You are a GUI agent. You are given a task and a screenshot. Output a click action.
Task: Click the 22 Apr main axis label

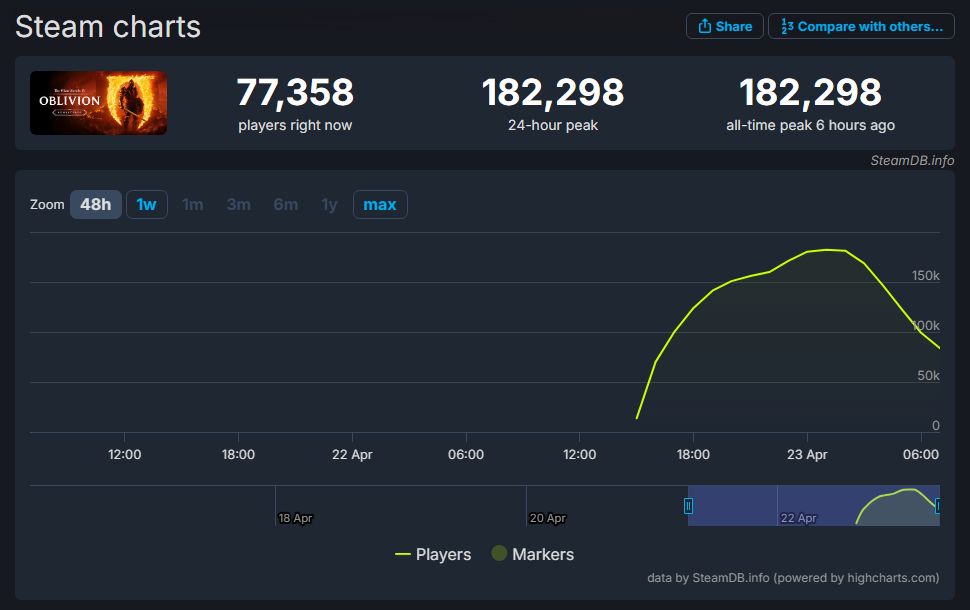point(352,455)
